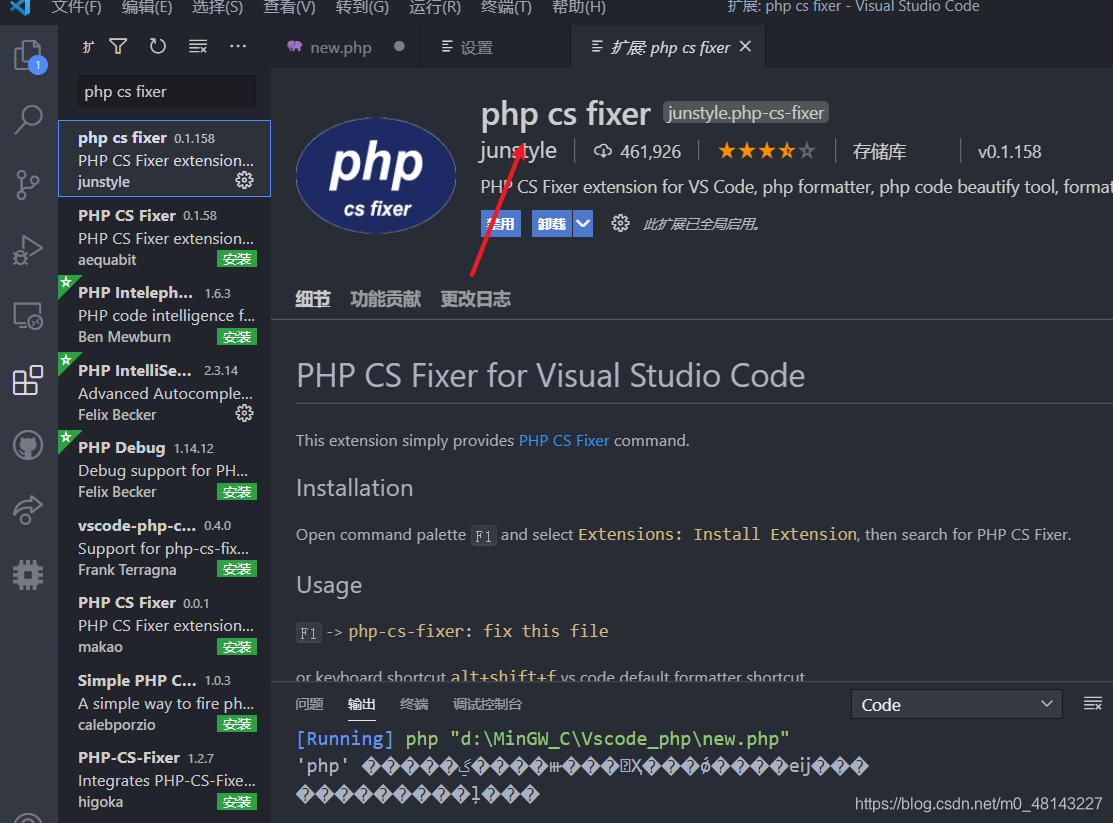Install higoka PHP-CS-Fixer extension
This screenshot has width=1113, height=823.
click(x=236, y=802)
